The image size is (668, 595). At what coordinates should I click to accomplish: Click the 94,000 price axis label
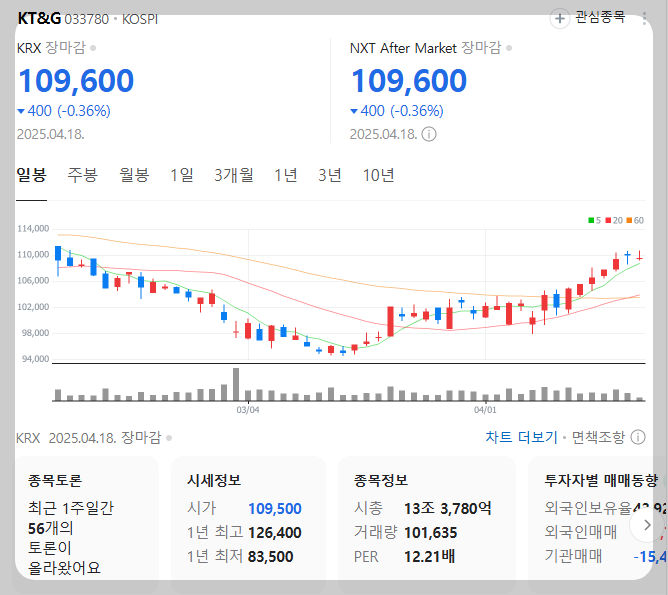(35, 359)
